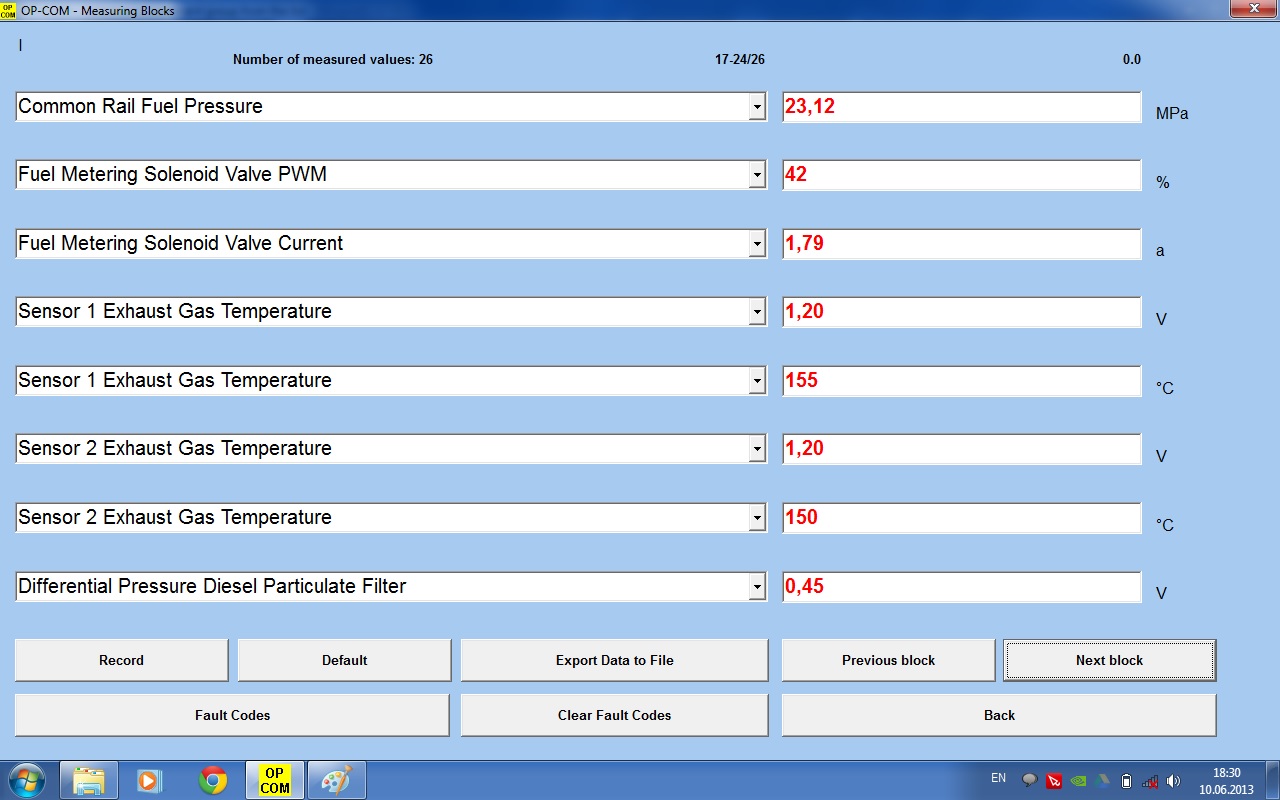
Task: Click the volume speaker tray icon
Action: pos(1174,781)
